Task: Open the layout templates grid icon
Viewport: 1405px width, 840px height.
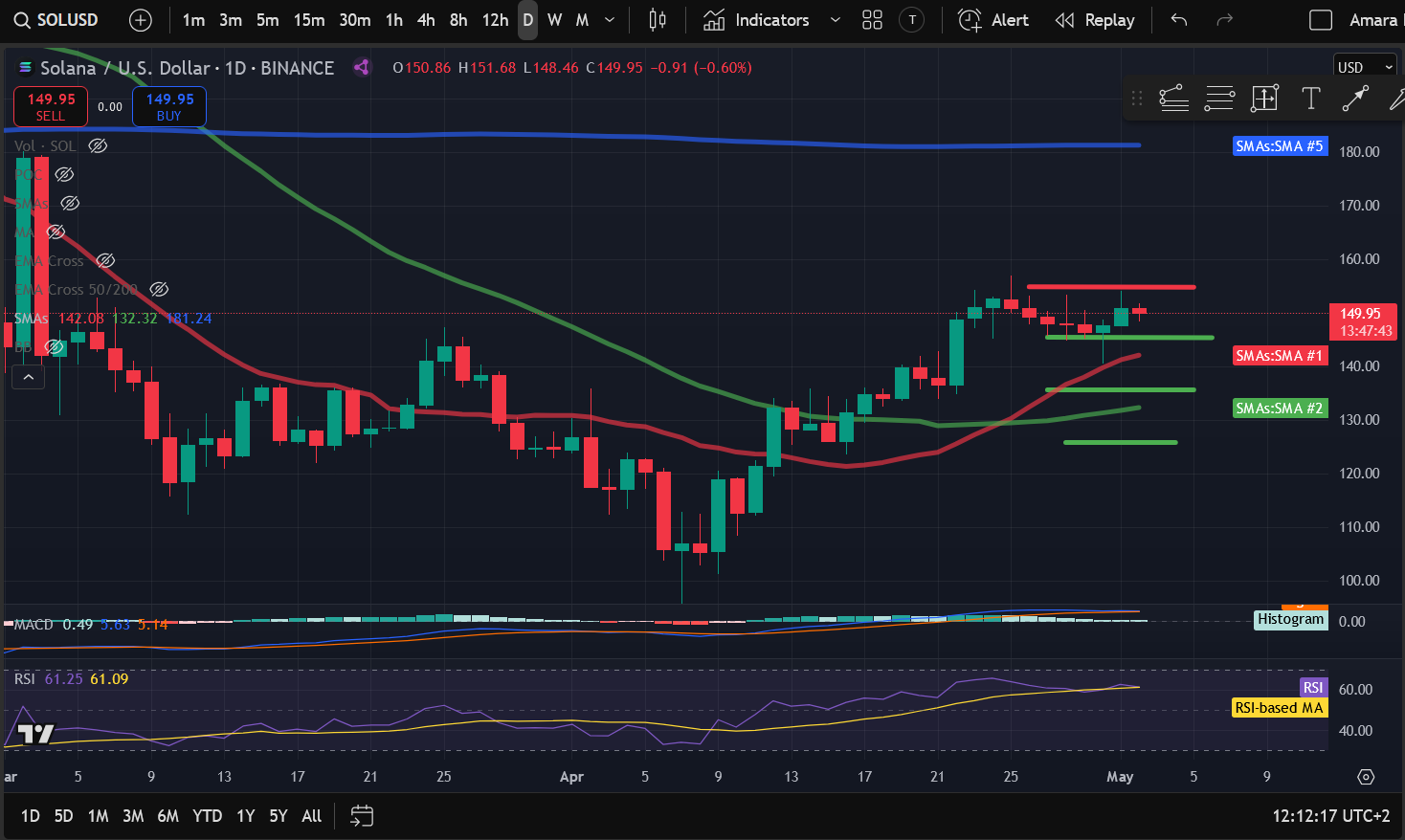Action: click(x=872, y=20)
